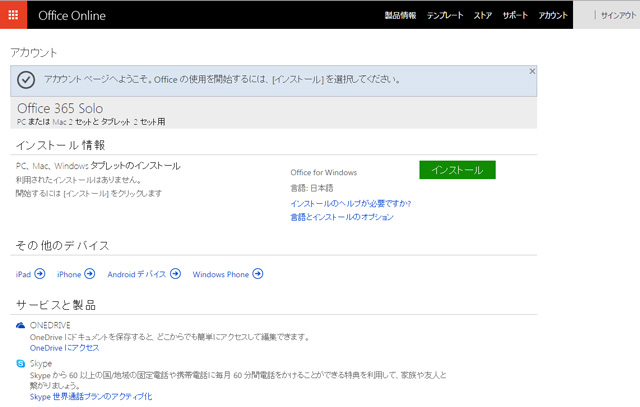Viewport: 640px width, 407px height.
Task: Click the iPad arrow circle icon
Action: click(x=40, y=274)
